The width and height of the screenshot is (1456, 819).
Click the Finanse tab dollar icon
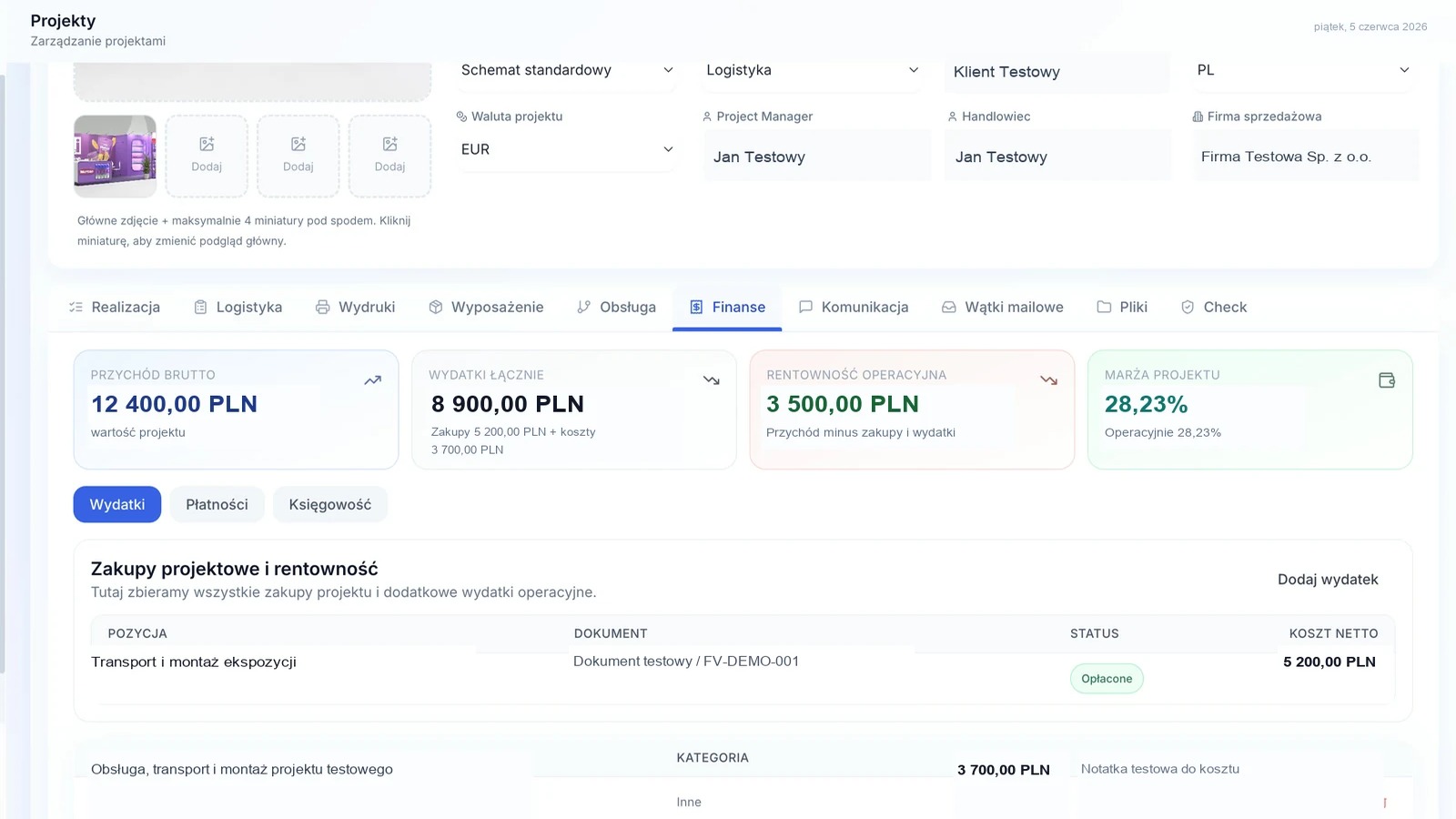696,308
